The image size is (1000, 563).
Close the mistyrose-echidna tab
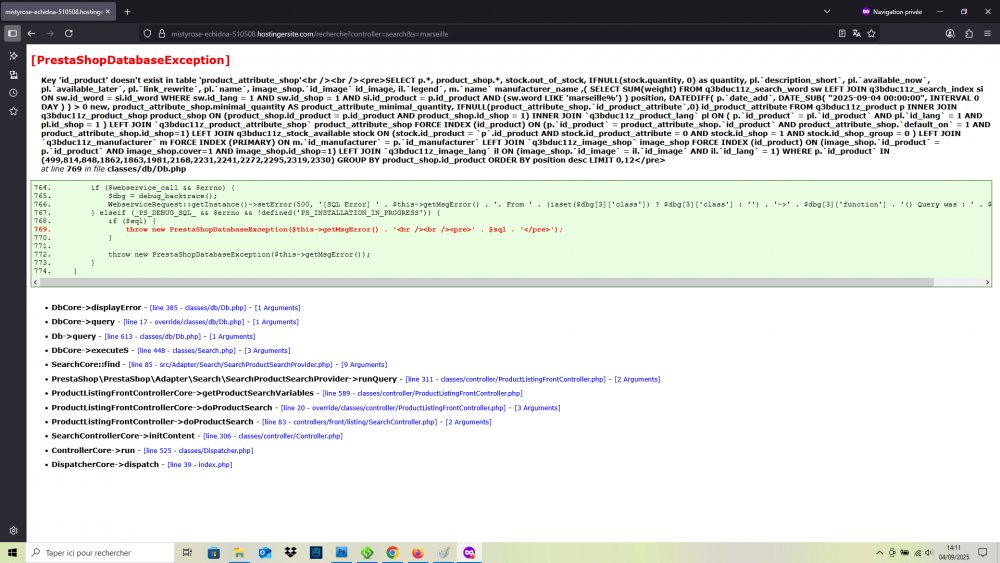point(108,11)
